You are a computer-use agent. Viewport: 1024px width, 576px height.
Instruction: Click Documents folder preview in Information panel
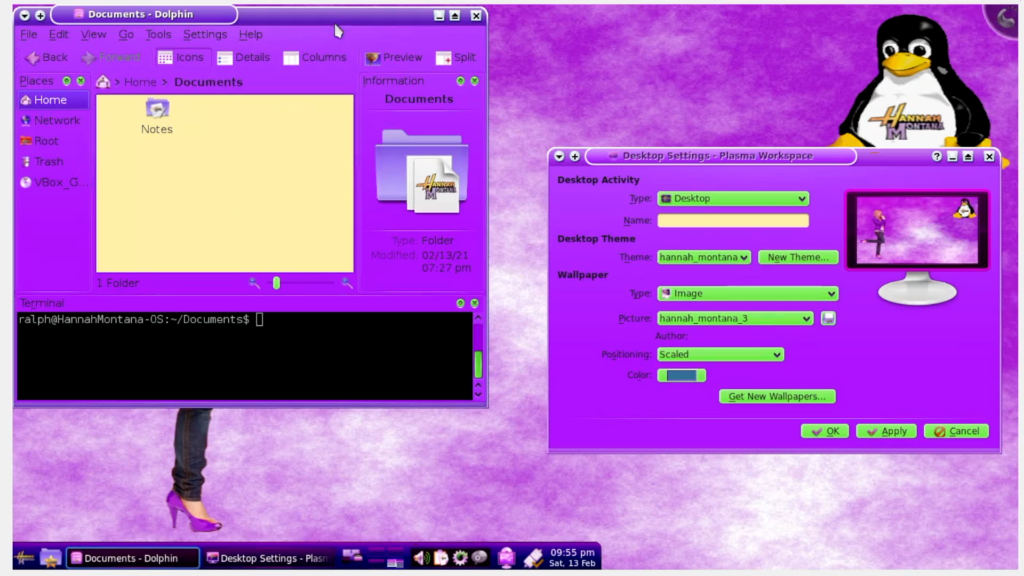[x=422, y=171]
